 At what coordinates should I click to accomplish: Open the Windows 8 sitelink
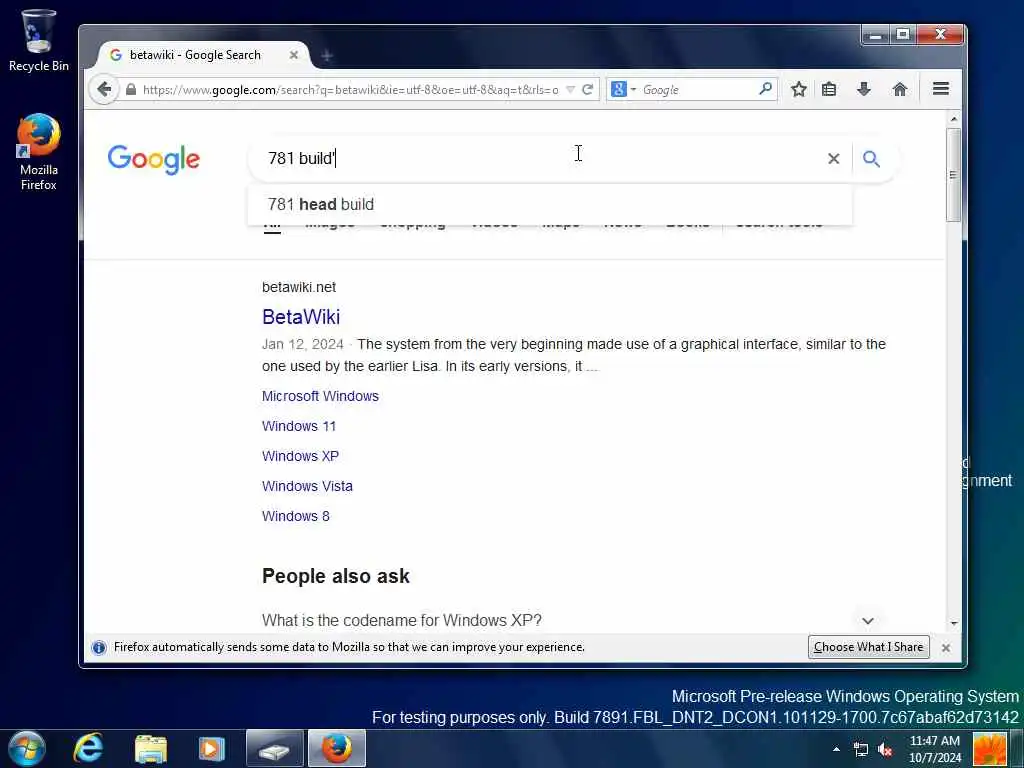(295, 517)
